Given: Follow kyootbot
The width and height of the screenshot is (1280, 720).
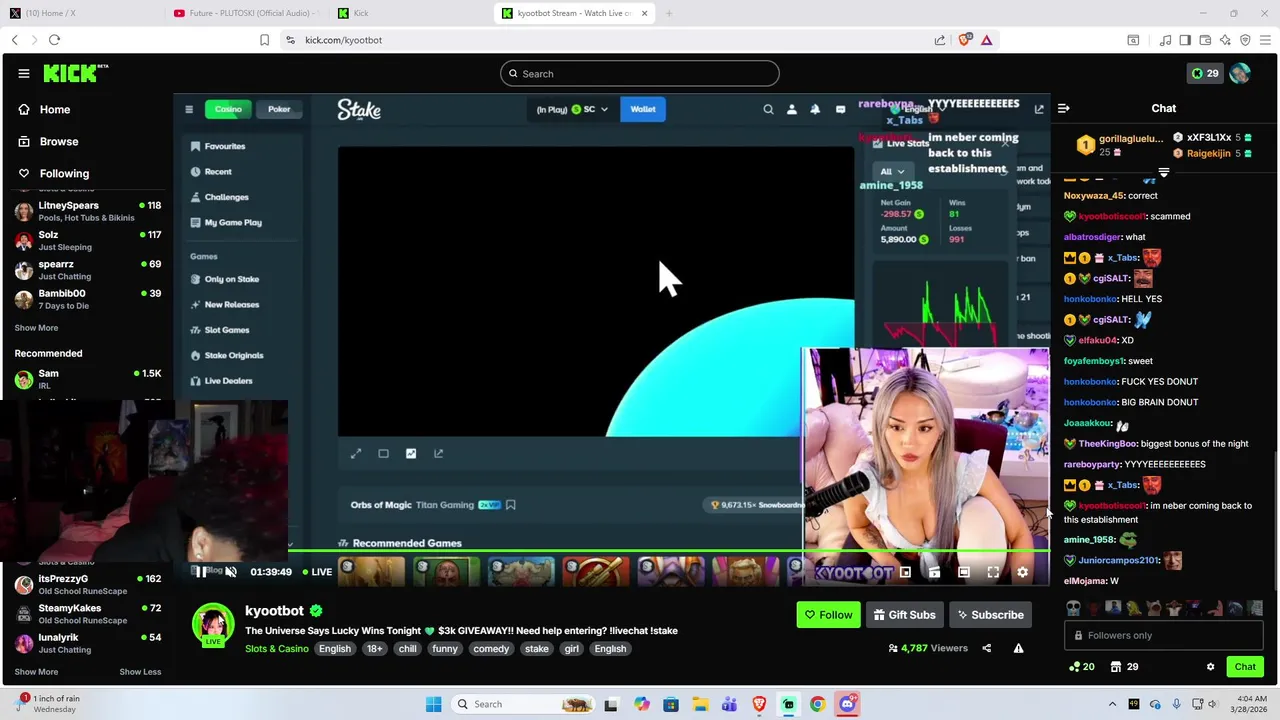Looking at the screenshot, I should [x=828, y=615].
